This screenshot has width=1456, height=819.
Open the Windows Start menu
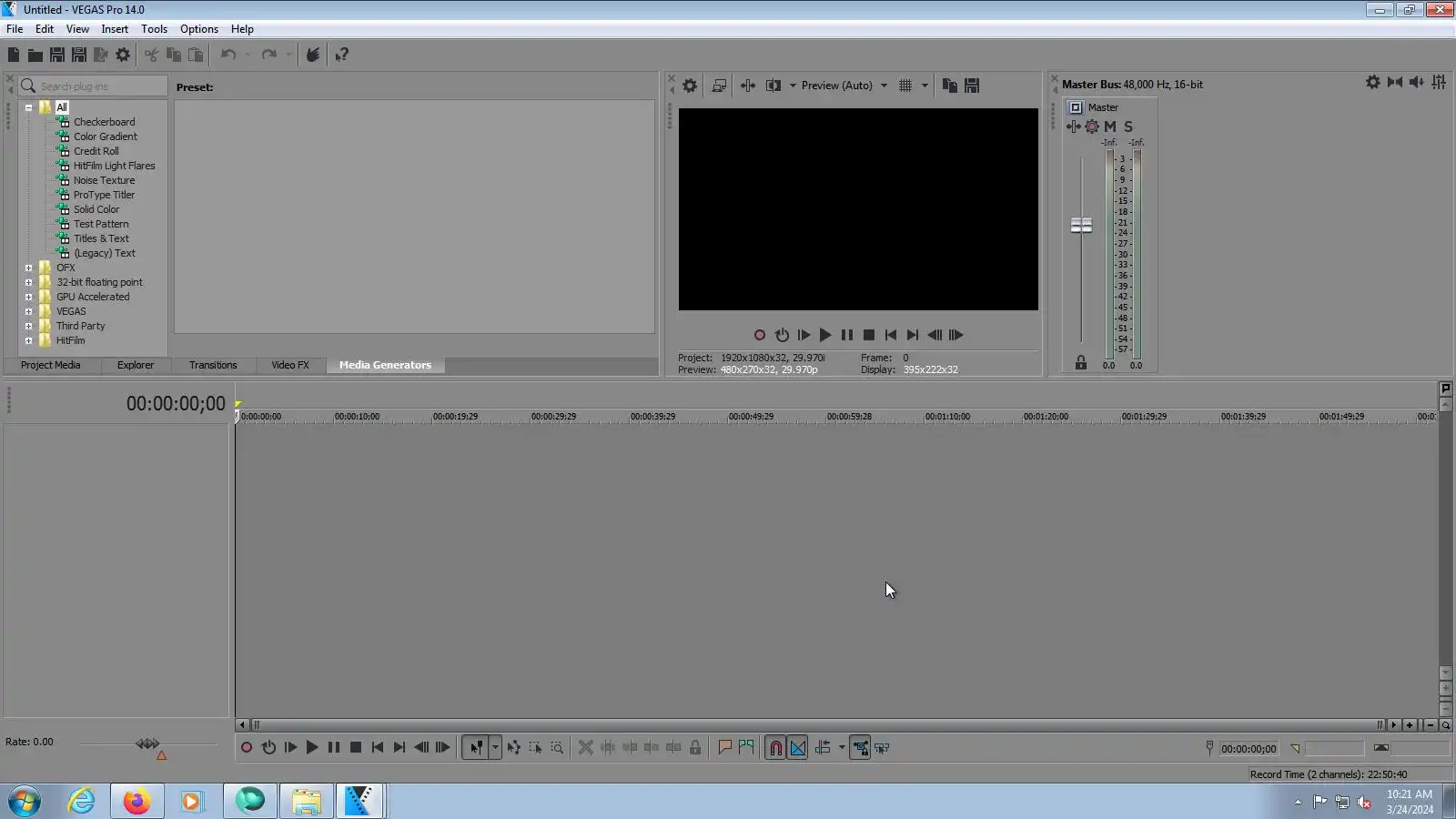[25, 802]
